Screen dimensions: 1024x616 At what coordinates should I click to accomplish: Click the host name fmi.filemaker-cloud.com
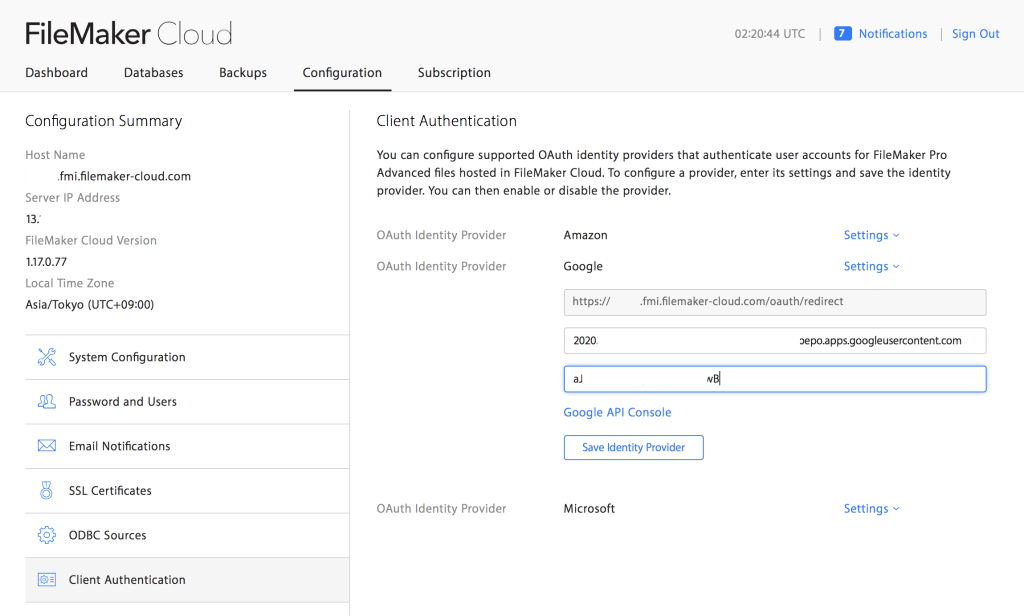point(124,176)
